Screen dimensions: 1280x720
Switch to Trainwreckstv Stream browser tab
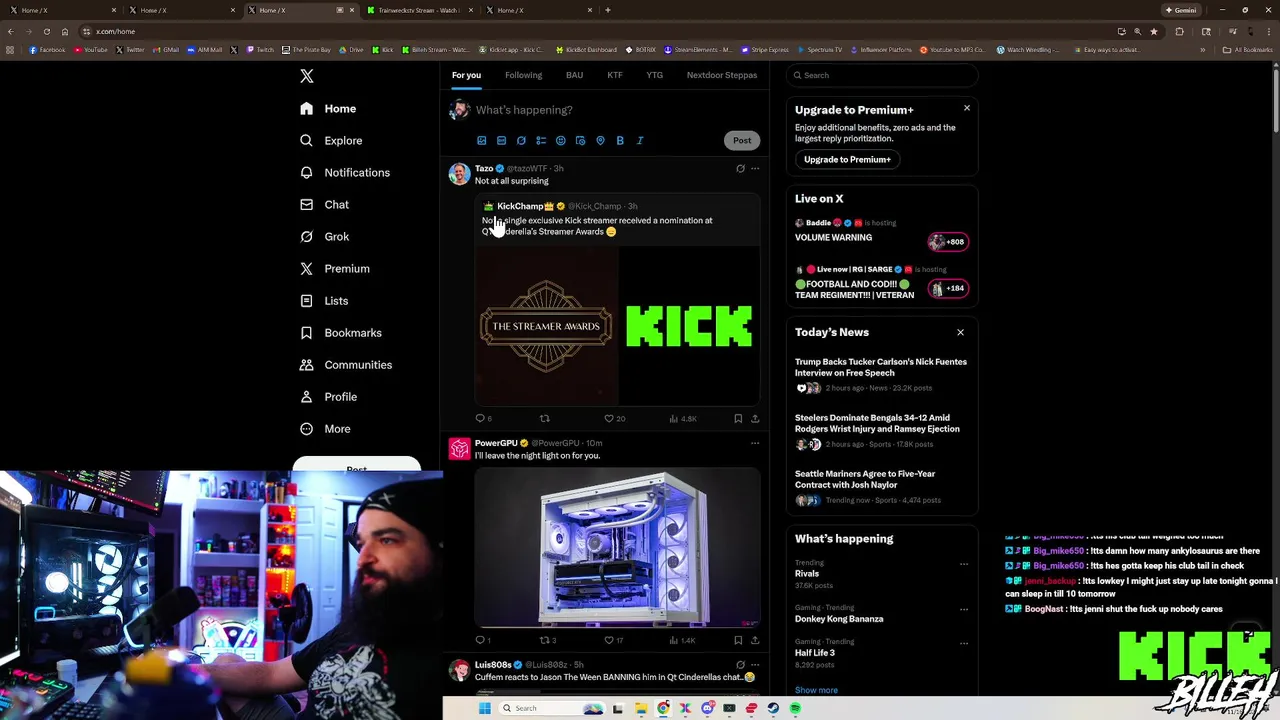tap(418, 10)
